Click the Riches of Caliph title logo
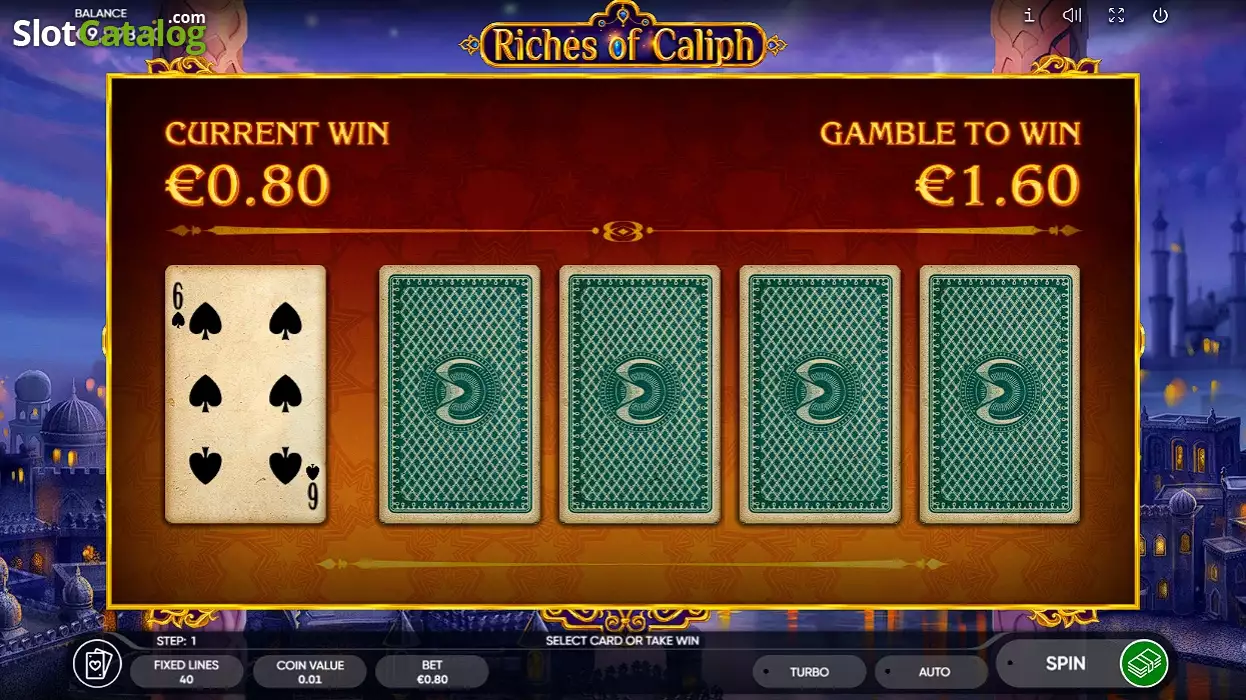This screenshot has width=1246, height=700. pos(622,42)
